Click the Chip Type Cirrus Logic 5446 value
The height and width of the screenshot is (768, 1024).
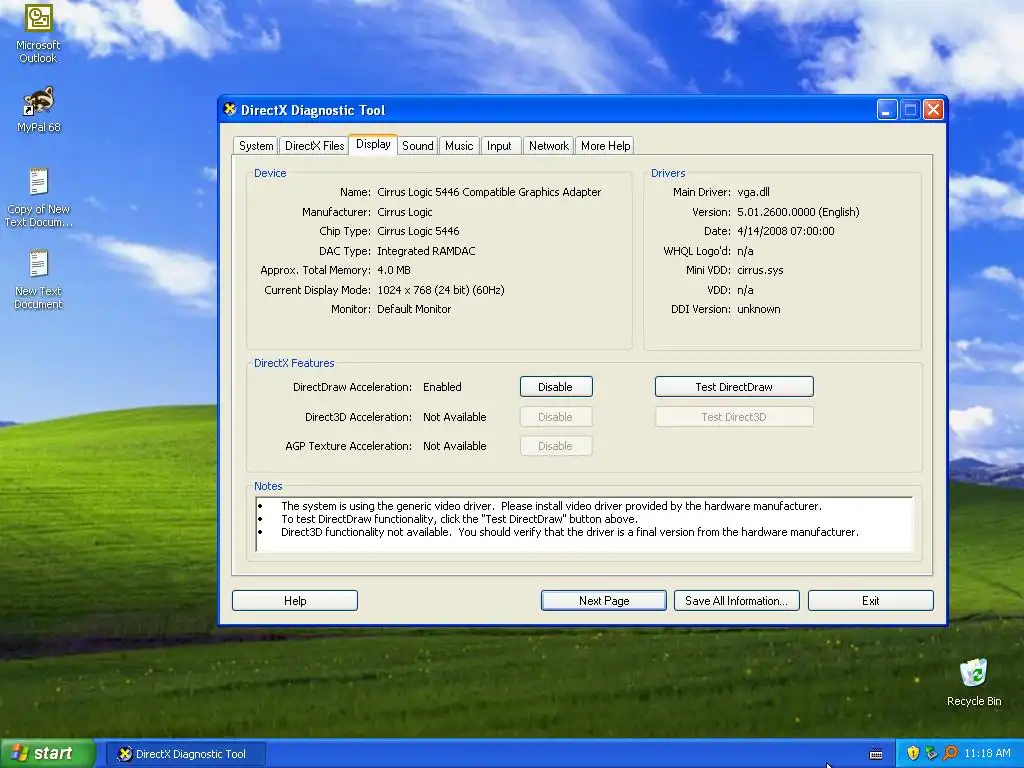coord(418,231)
